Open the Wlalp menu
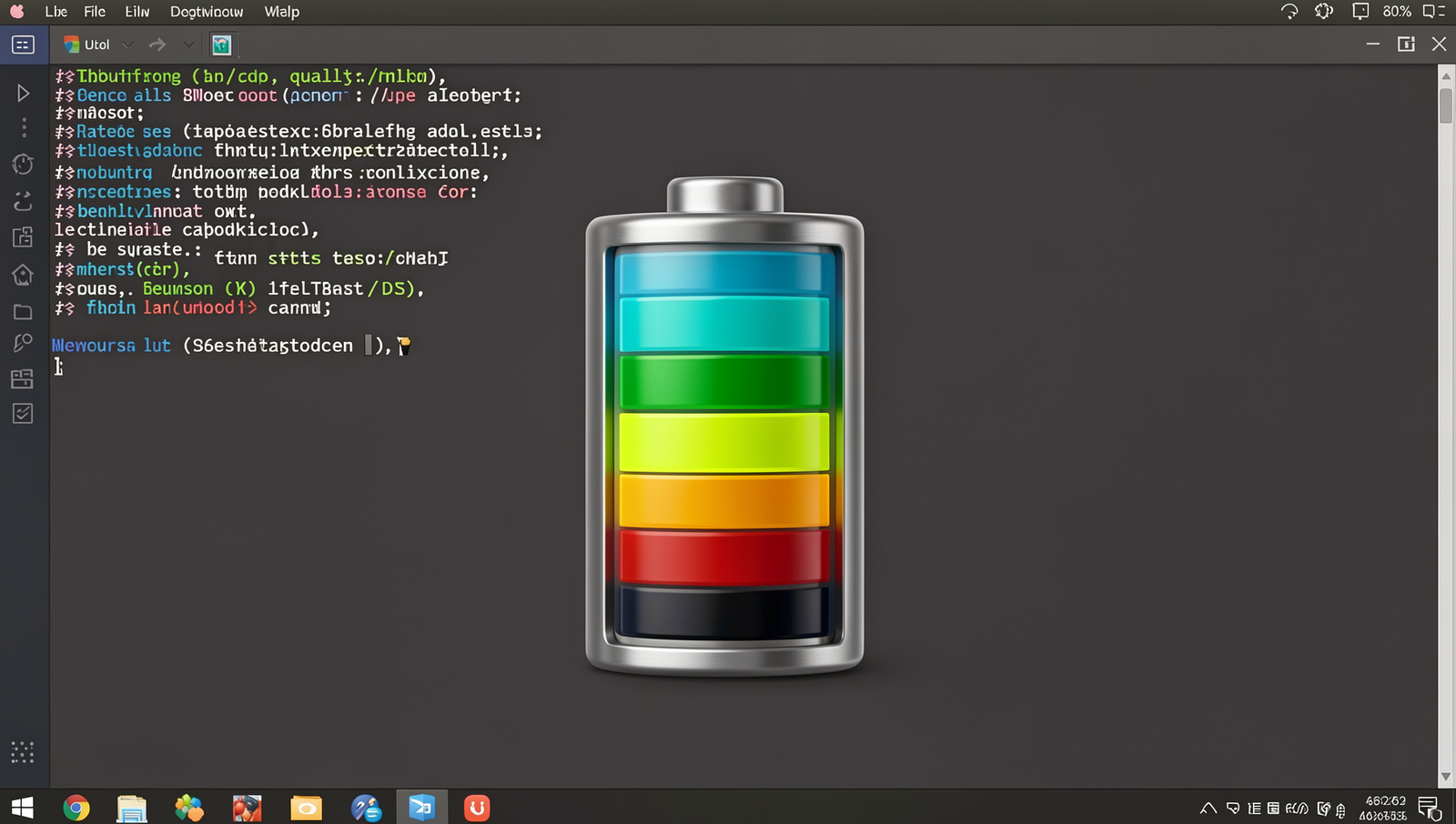1456x824 pixels. (282, 12)
